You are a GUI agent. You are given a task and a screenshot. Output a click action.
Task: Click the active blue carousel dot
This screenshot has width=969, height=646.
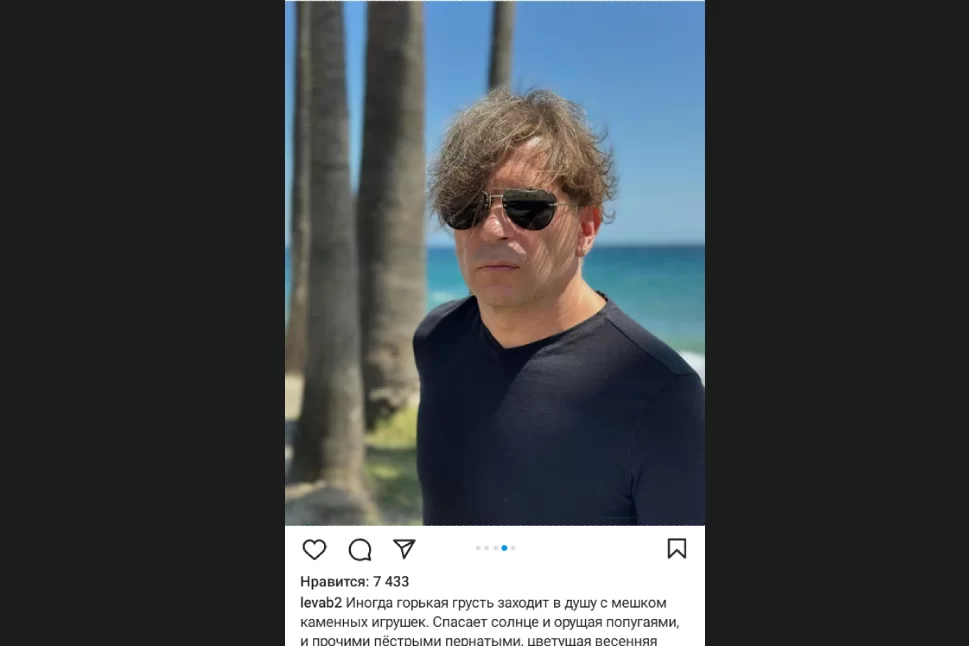pyautogui.click(x=504, y=548)
